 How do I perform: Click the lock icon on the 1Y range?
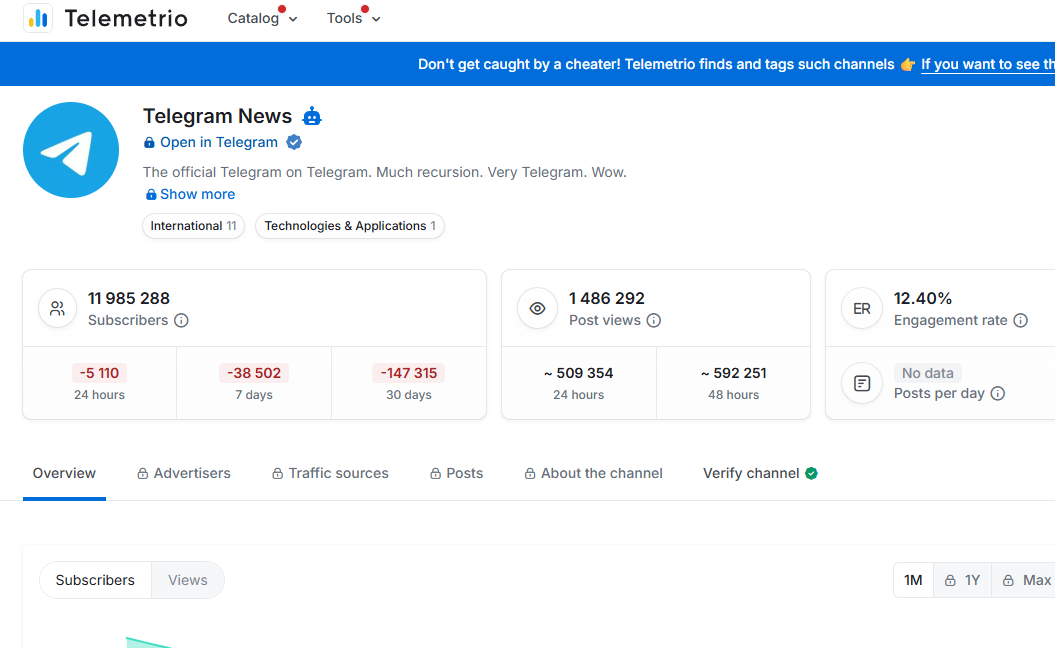[950, 580]
